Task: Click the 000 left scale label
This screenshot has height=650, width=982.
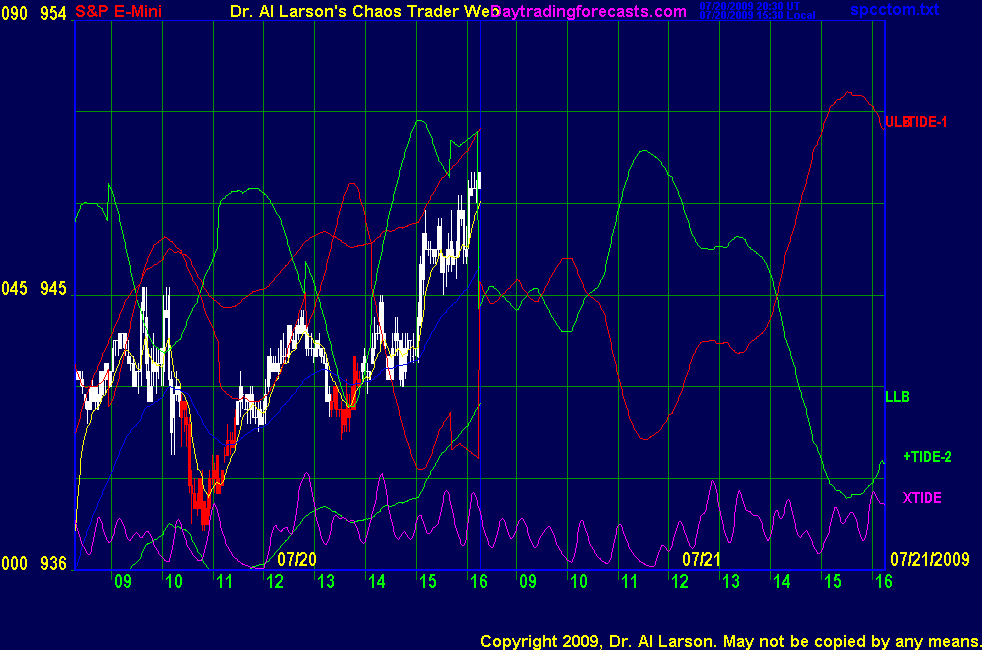Action: [x=15, y=564]
